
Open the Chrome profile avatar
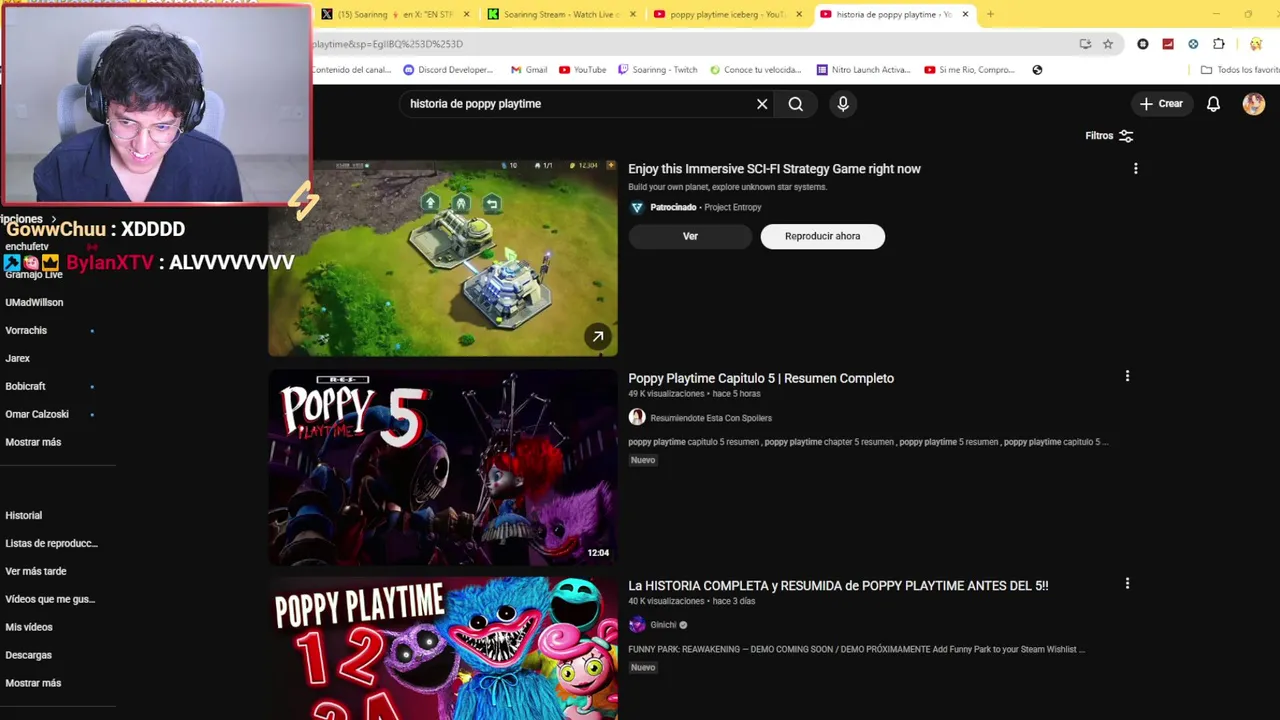click(x=1256, y=44)
